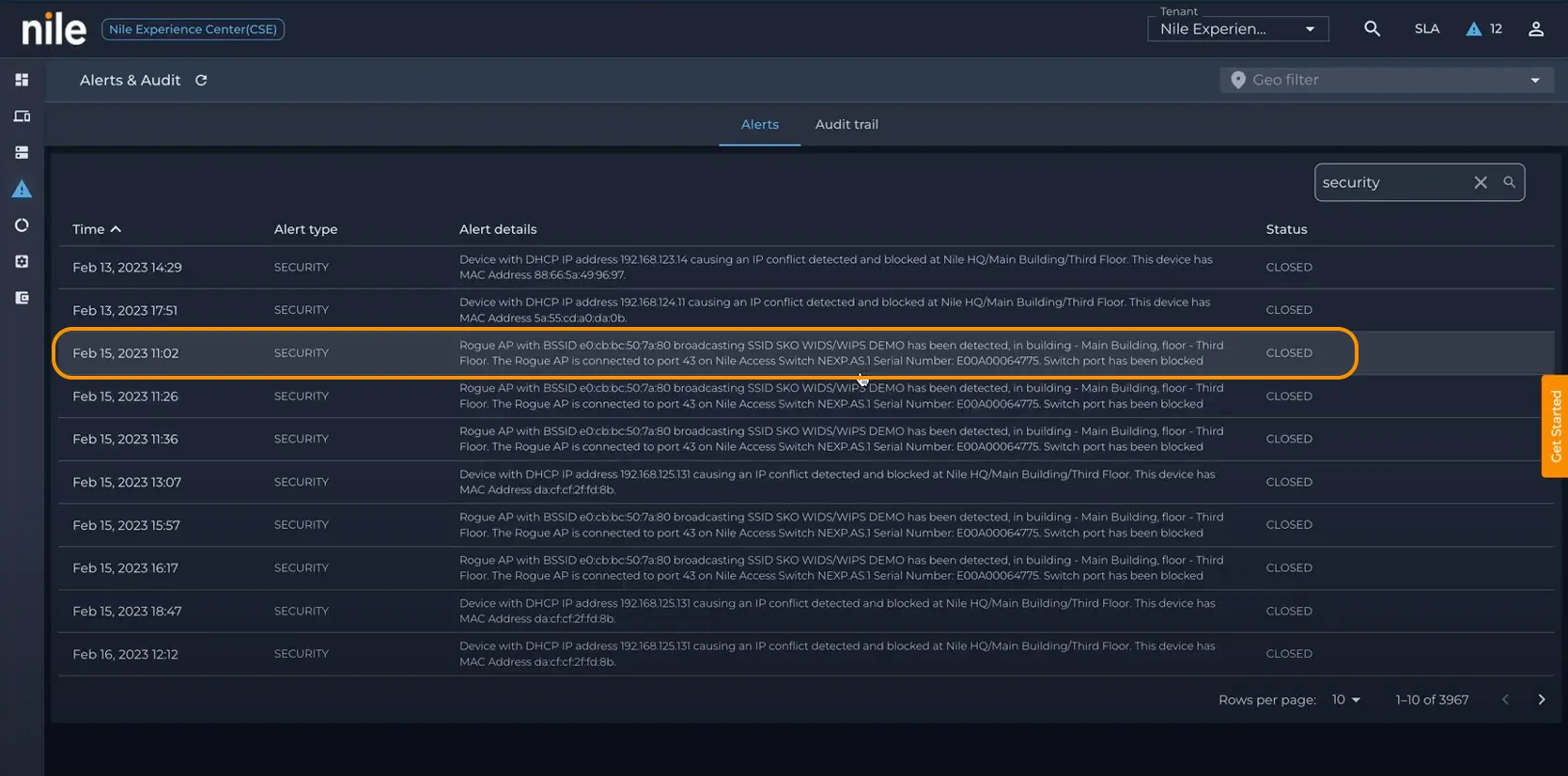This screenshot has height=776, width=1568.
Task: Select the Feb 13, 2023 17:51 alert
Action: point(806,310)
